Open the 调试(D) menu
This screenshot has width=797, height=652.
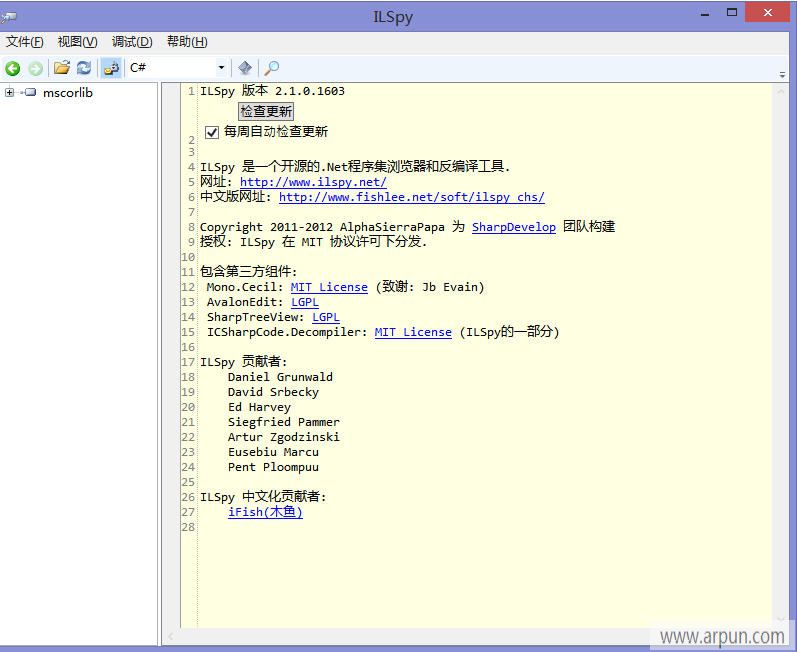pos(132,41)
